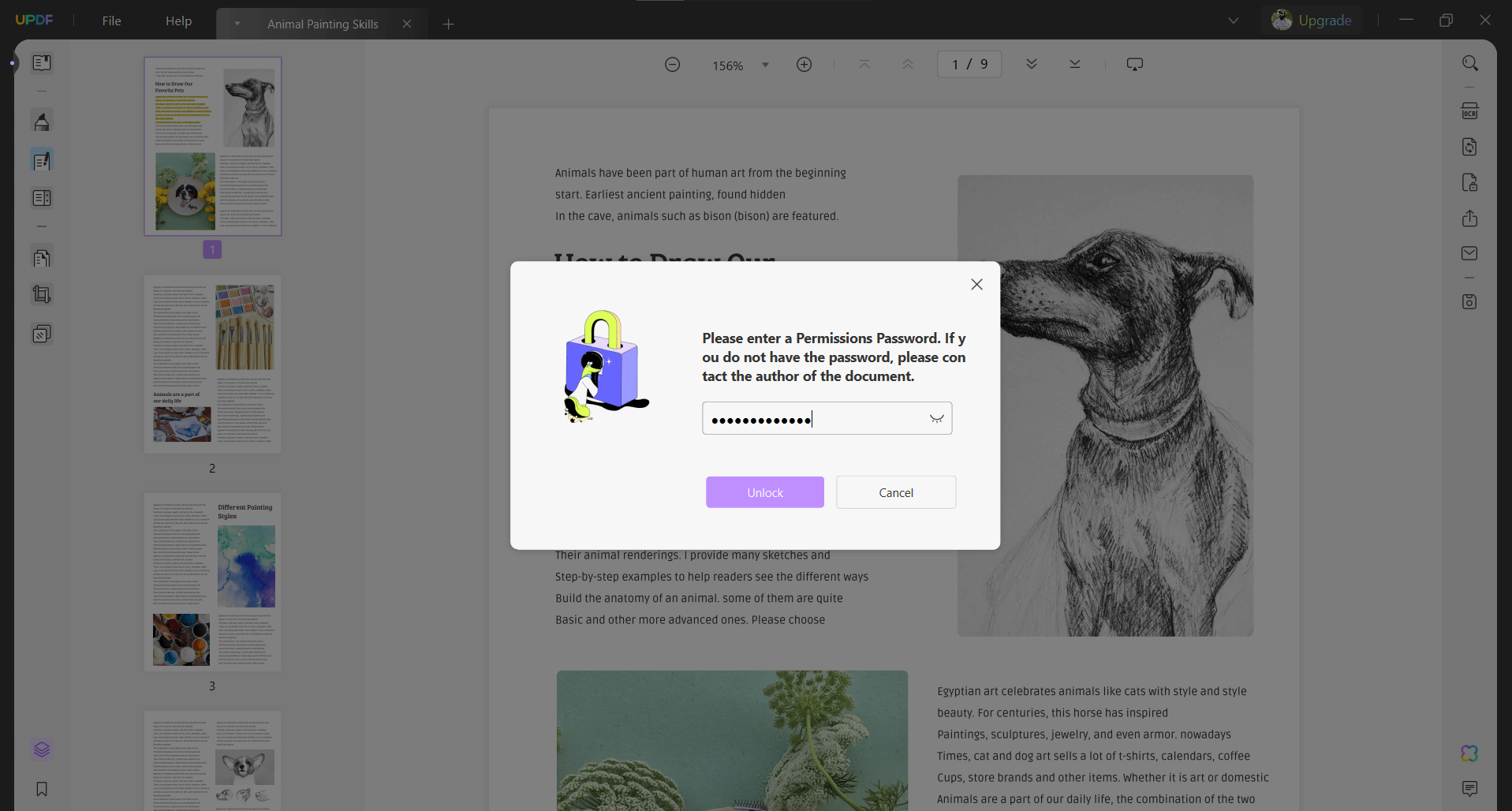1512x811 pixels.
Task: Select page 2 thumbnail
Action: click(212, 364)
